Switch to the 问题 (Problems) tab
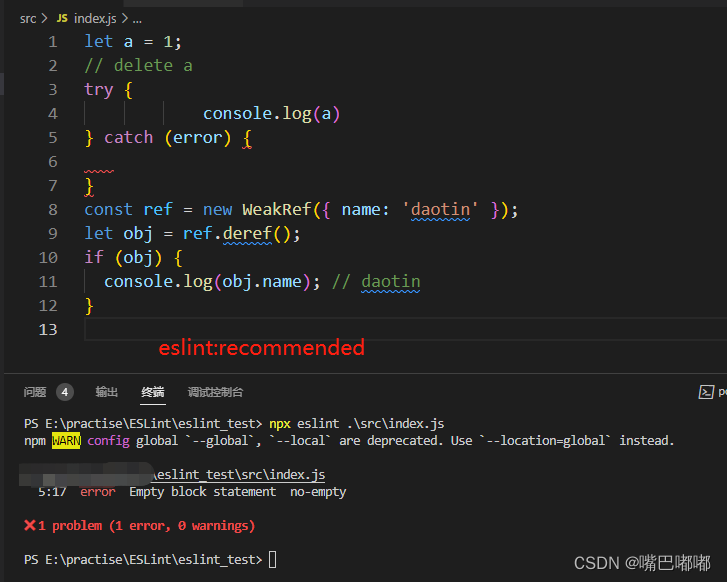The image size is (727, 582). coord(35,392)
